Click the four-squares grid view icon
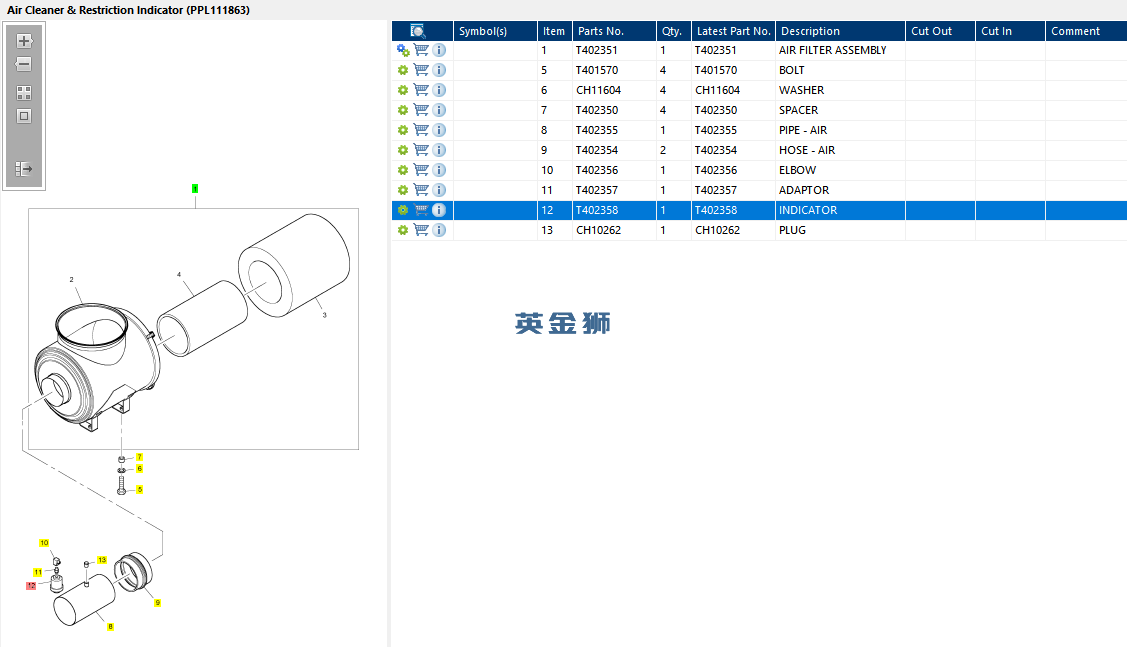 pyautogui.click(x=24, y=93)
